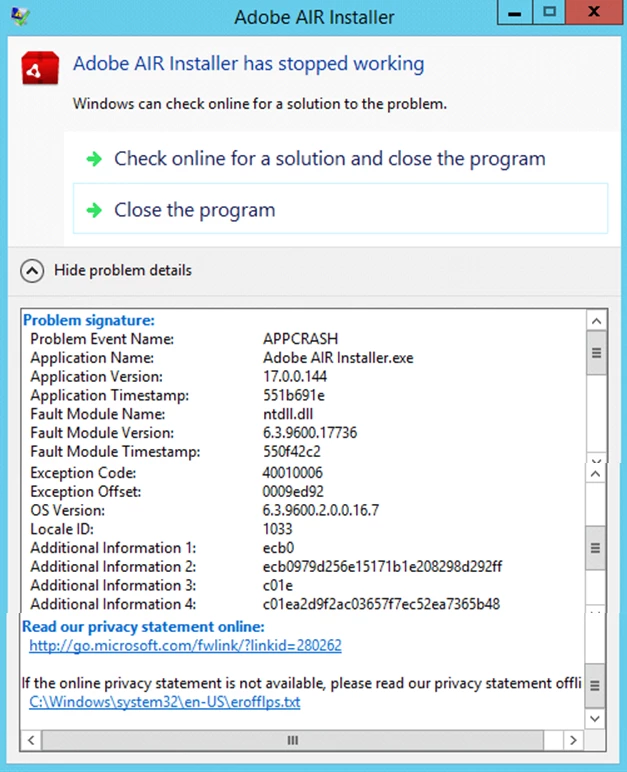The image size is (627, 772).
Task: Select fault module version 6.3.9600.17736
Action: [x=310, y=433]
